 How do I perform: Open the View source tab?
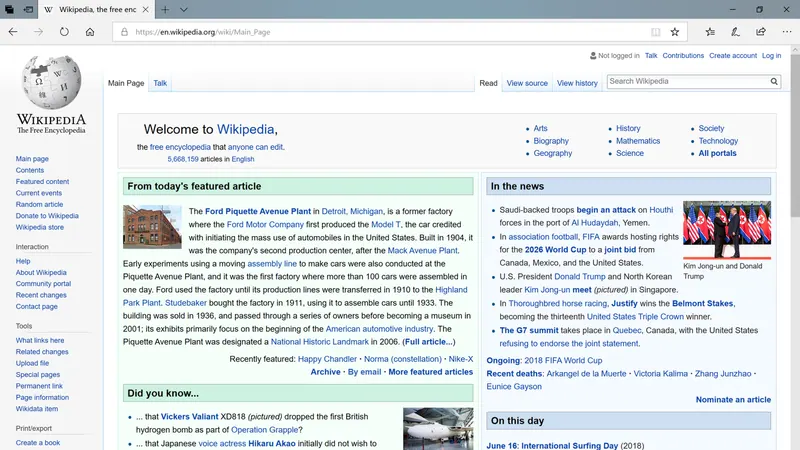tap(527, 83)
